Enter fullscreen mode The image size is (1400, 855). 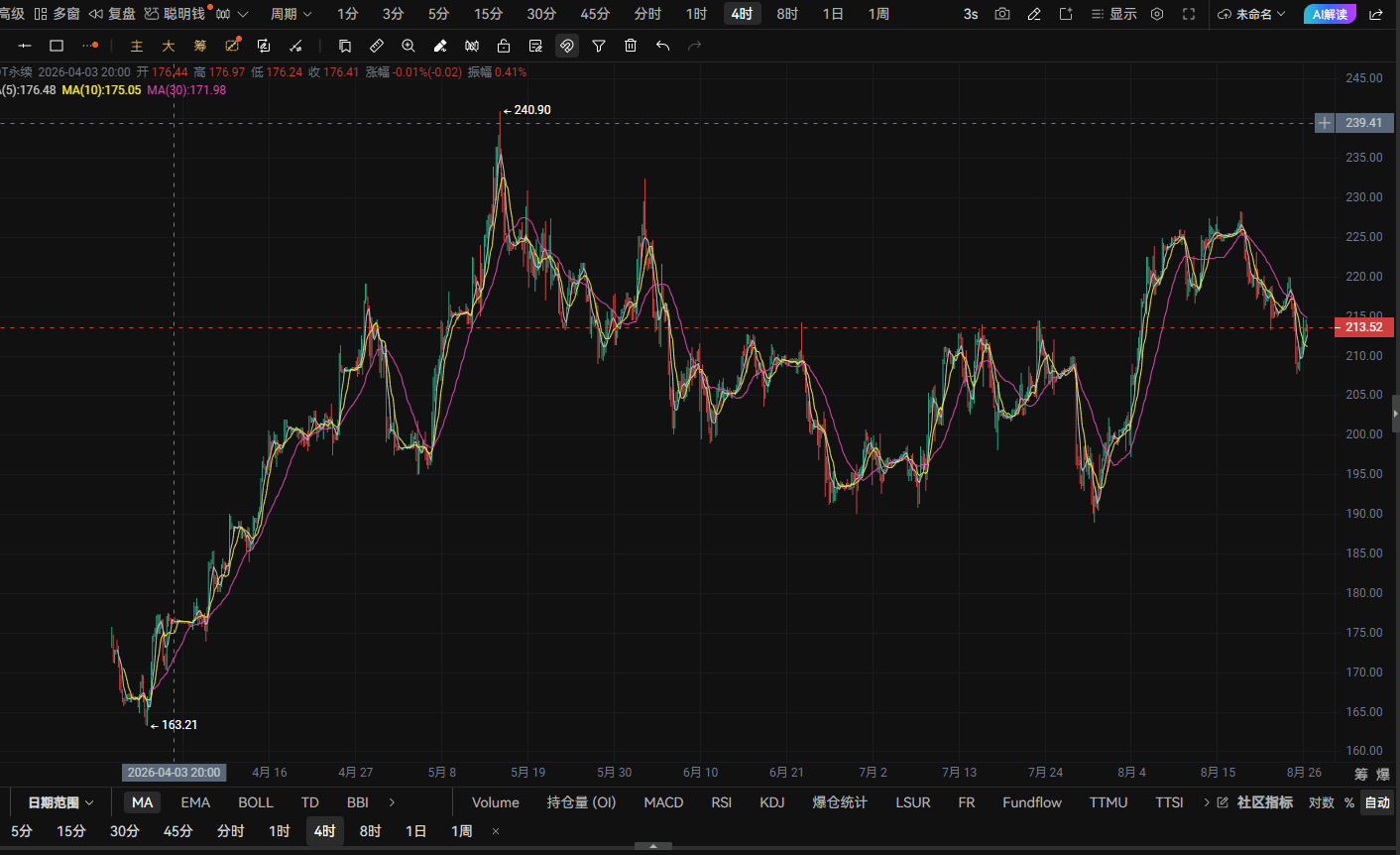1189,14
